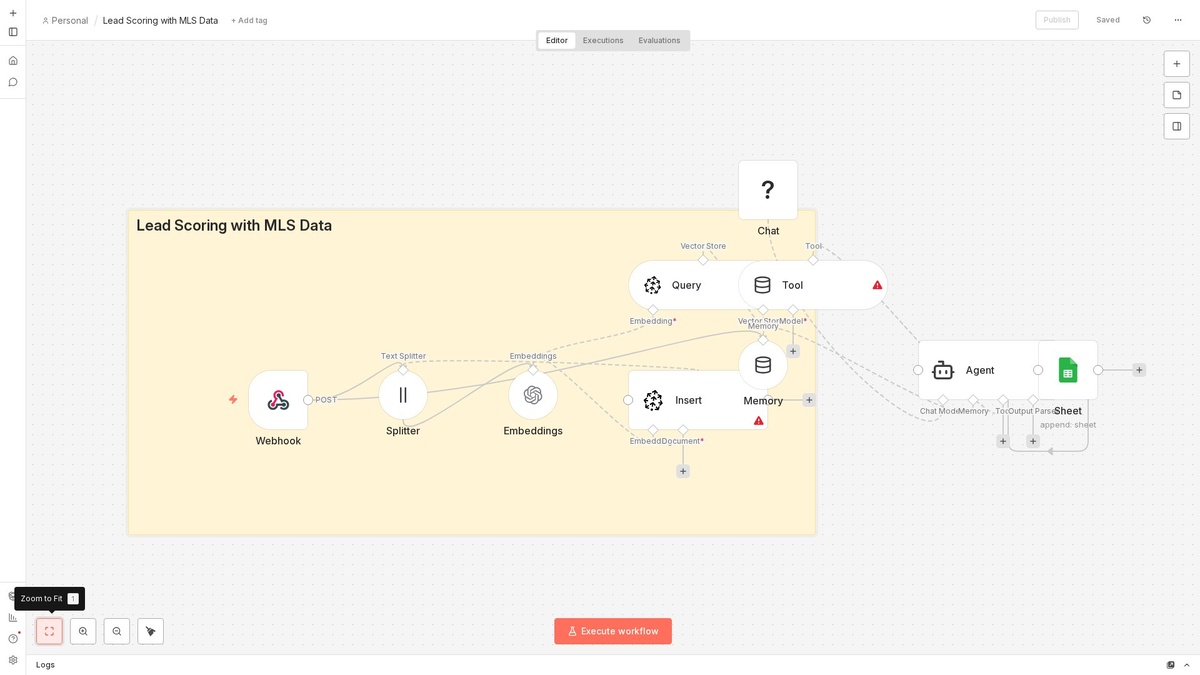Click the Webhook trigger lightning bolt icon
Screen dimensions: 1200x675
tap(233, 399)
